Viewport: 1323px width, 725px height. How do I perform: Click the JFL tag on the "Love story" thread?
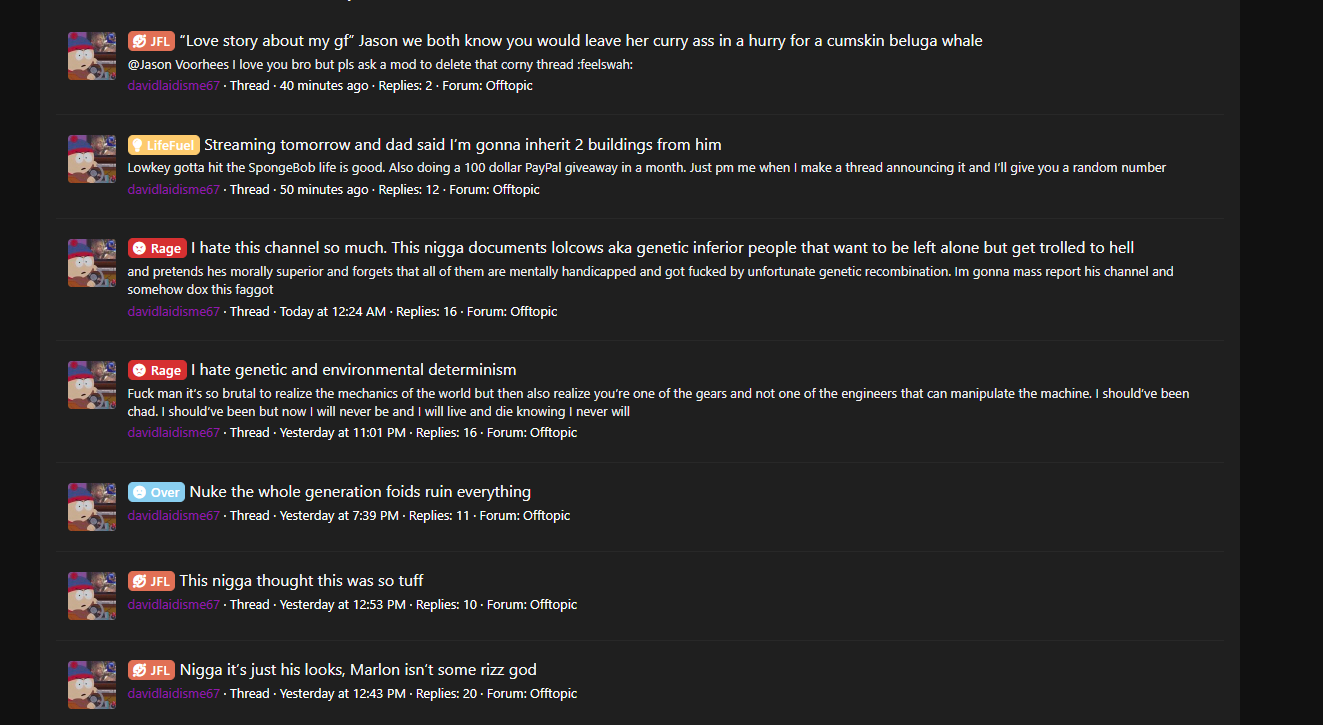point(151,41)
